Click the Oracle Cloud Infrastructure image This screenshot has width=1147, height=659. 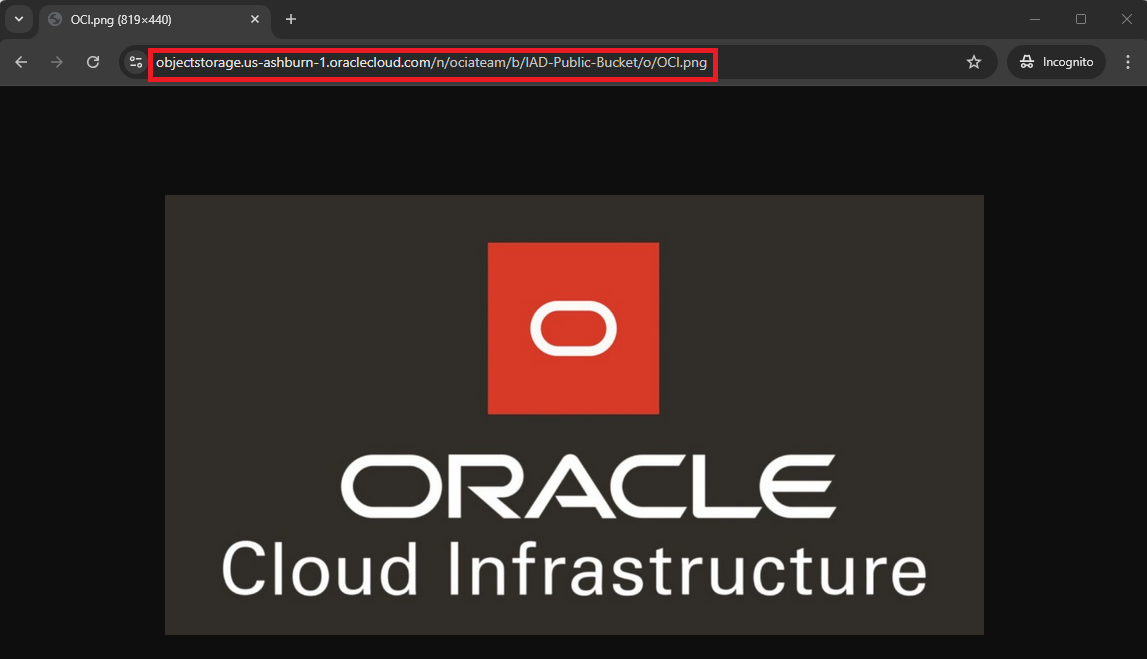click(573, 414)
